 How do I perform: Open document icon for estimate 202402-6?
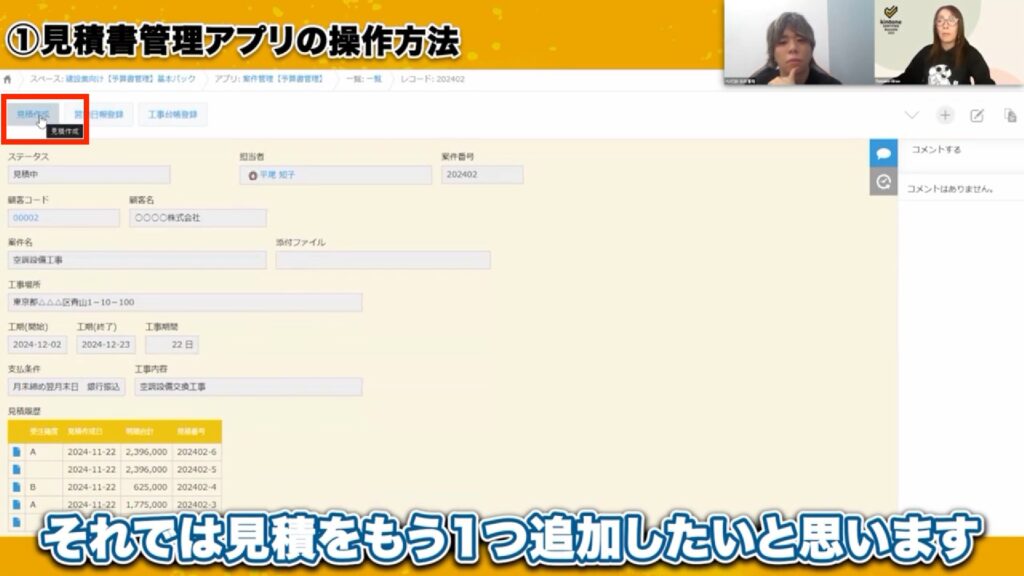16,452
